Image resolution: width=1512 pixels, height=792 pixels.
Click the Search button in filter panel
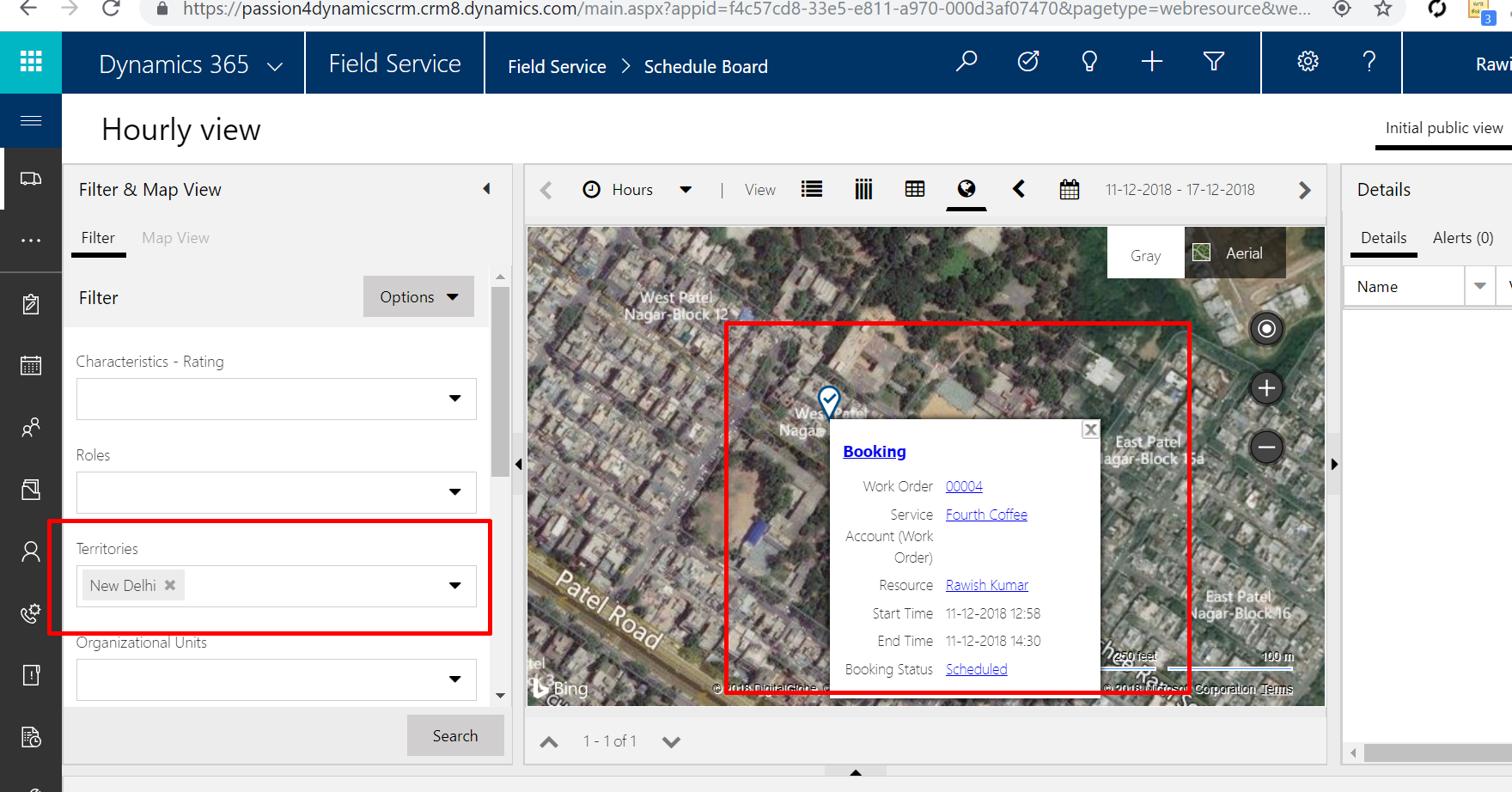(454, 736)
